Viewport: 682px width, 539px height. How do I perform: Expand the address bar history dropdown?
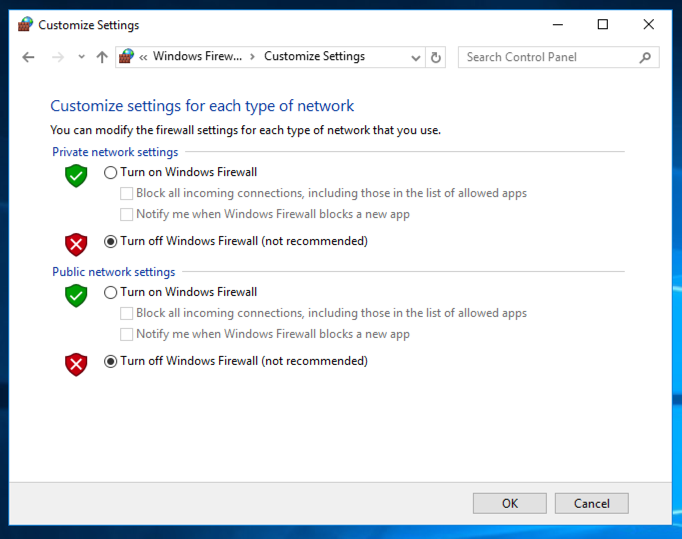coord(416,58)
